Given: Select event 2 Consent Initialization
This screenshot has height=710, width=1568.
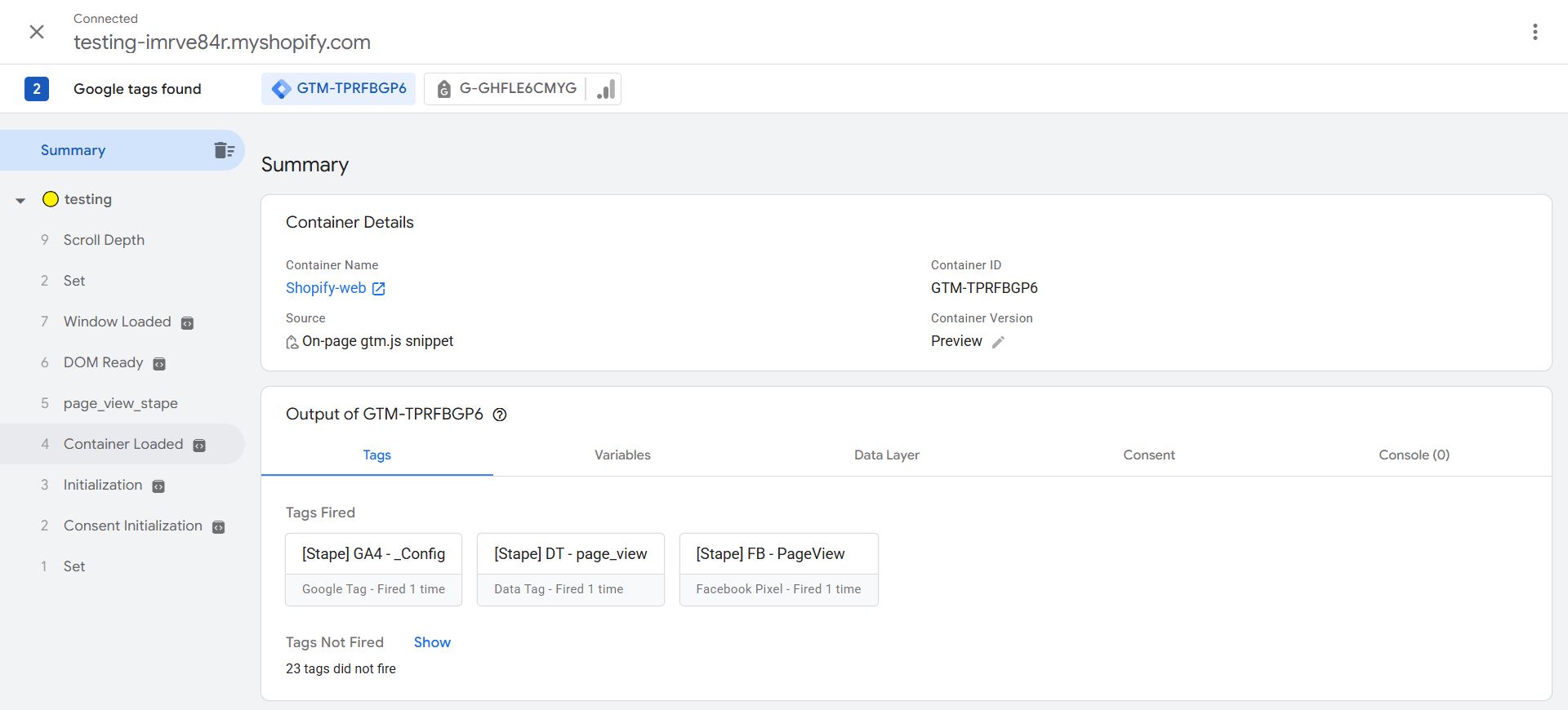Looking at the screenshot, I should [x=122, y=526].
